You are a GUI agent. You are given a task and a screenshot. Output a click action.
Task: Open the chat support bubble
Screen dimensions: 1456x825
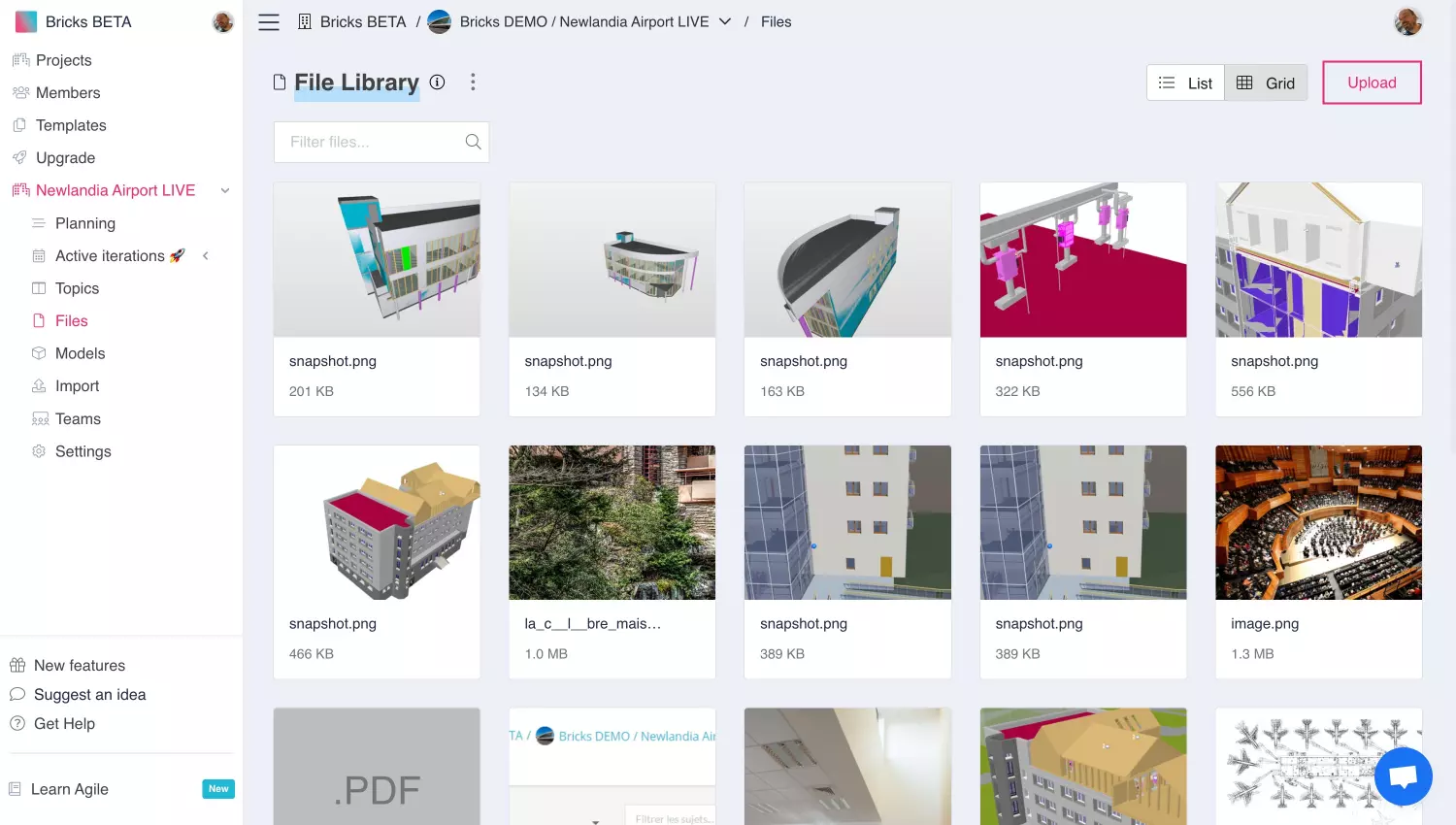1403,776
